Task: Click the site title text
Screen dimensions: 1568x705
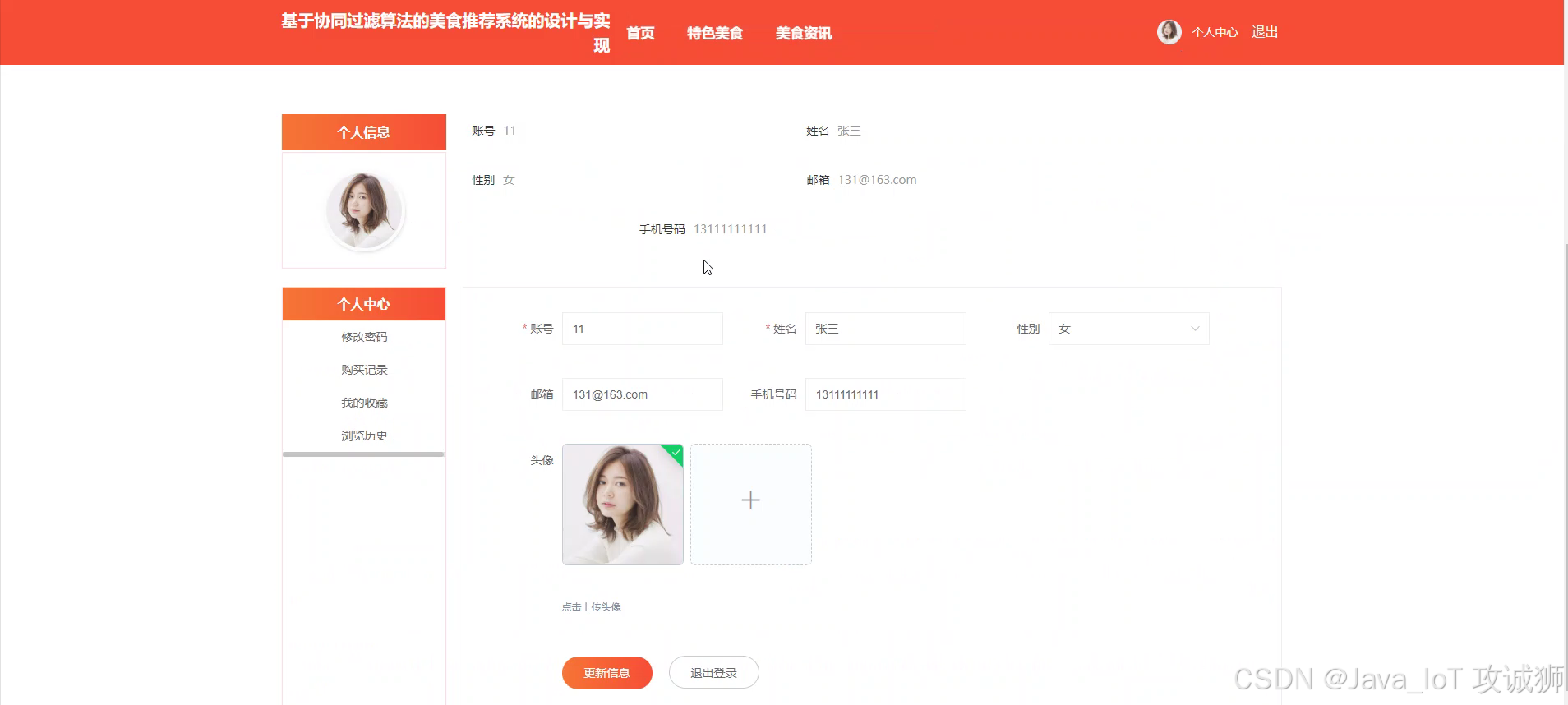Action: [x=445, y=33]
